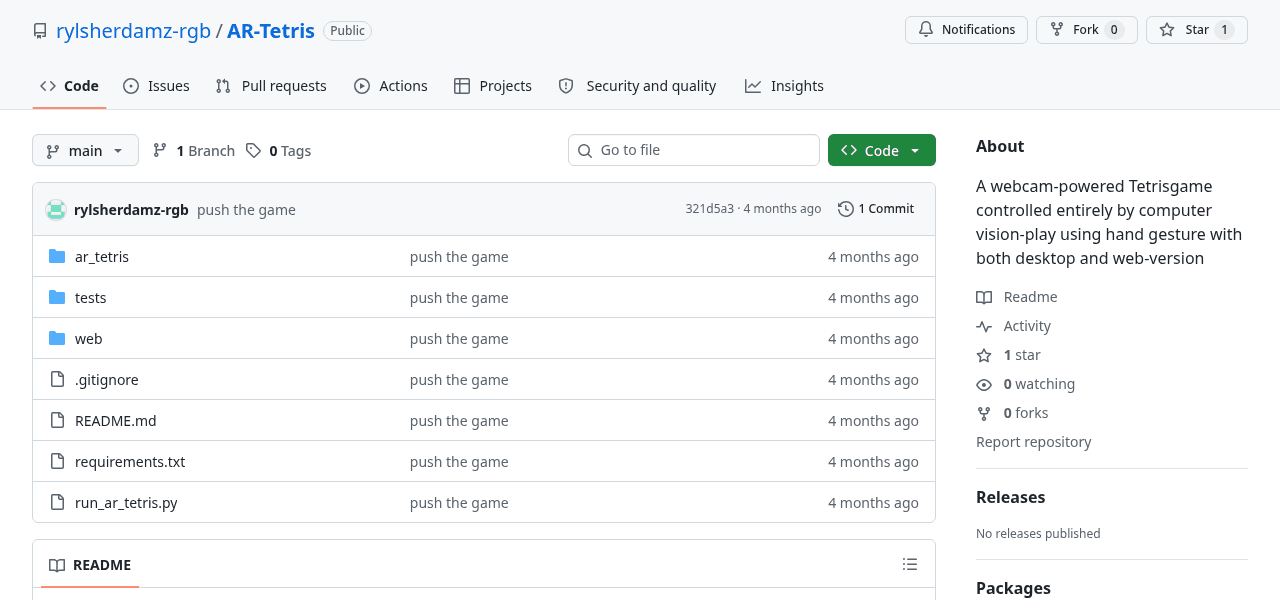
Task: Click the requirements.txt file icon
Action: (57, 462)
